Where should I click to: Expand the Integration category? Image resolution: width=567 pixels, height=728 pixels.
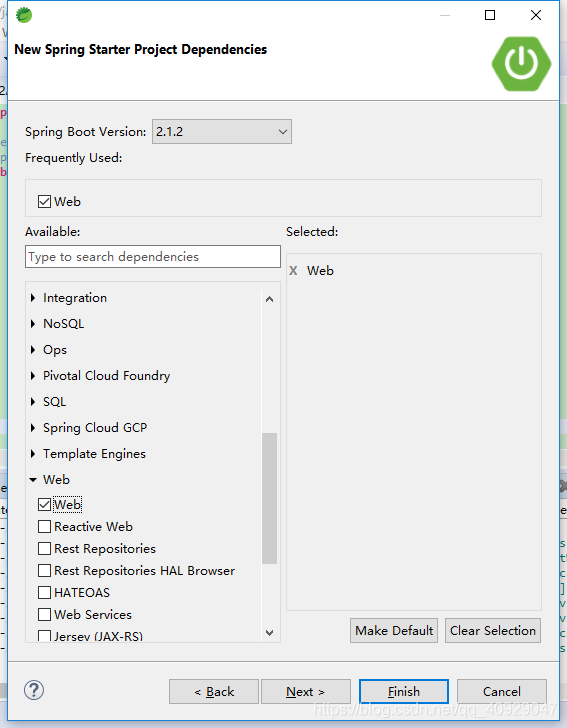(x=33, y=298)
